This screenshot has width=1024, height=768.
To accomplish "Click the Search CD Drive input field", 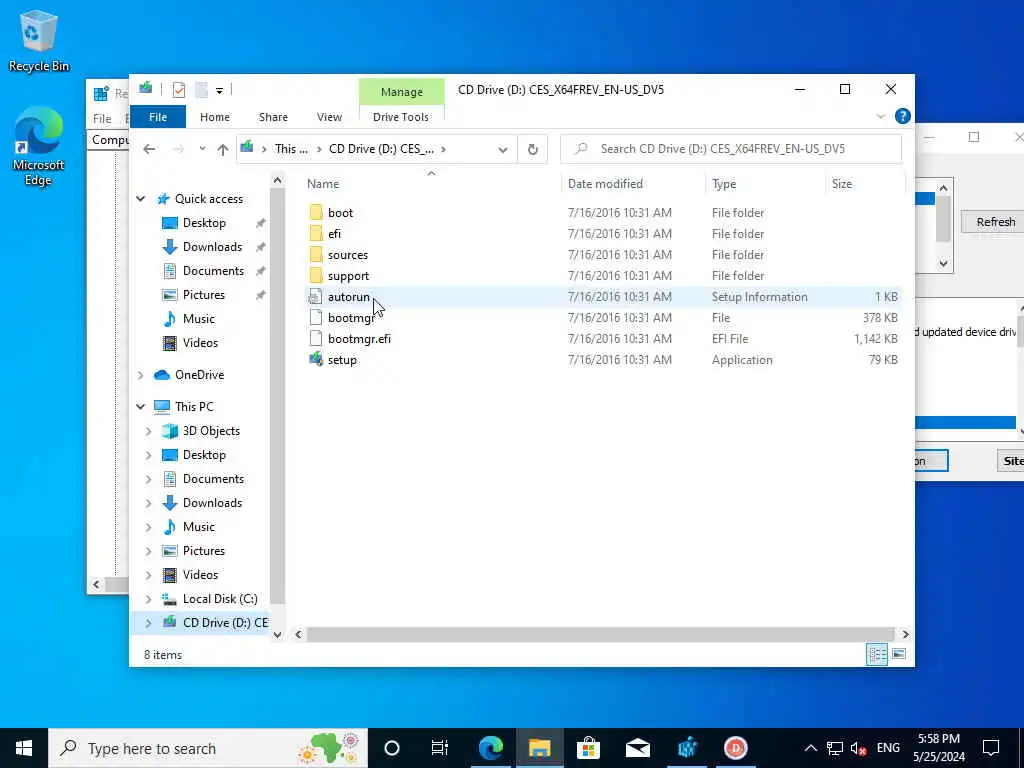I will 731,149.
